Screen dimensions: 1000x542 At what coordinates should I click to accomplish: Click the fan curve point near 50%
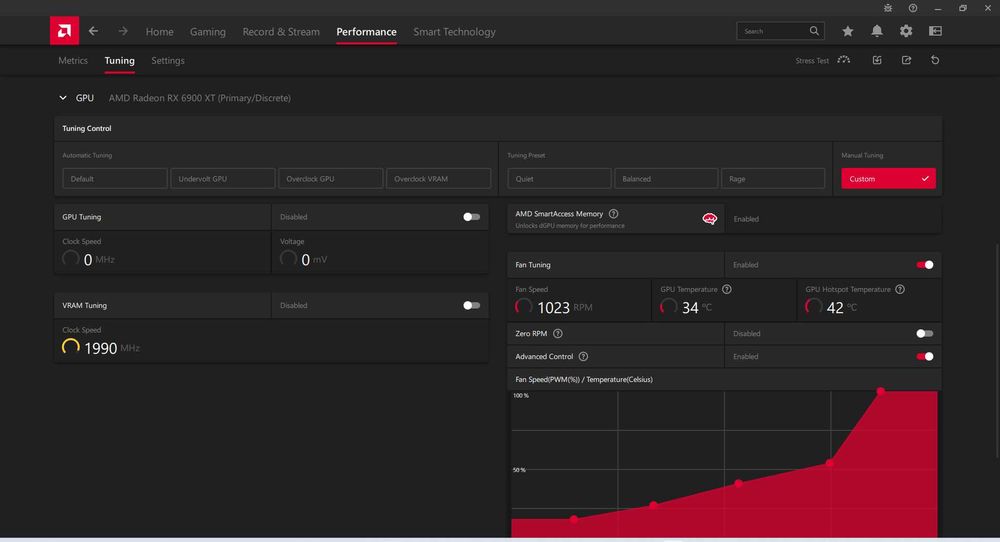(x=830, y=463)
